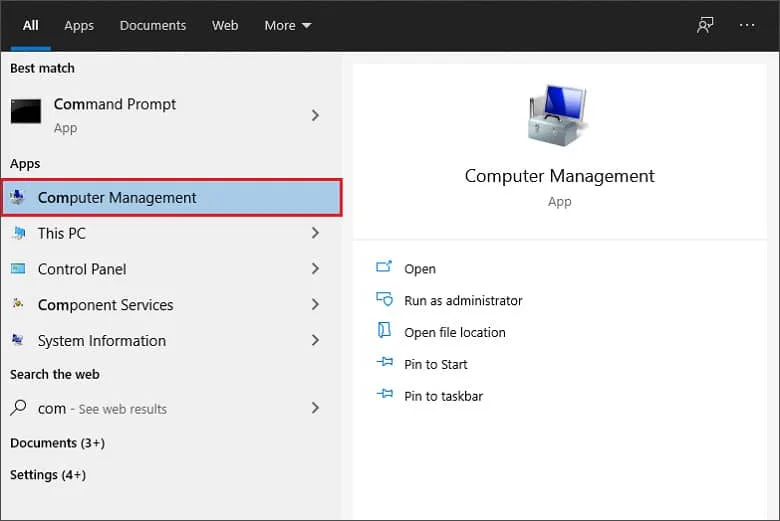Open the feedback person icon
Screen dimensions: 780x521
705,25
